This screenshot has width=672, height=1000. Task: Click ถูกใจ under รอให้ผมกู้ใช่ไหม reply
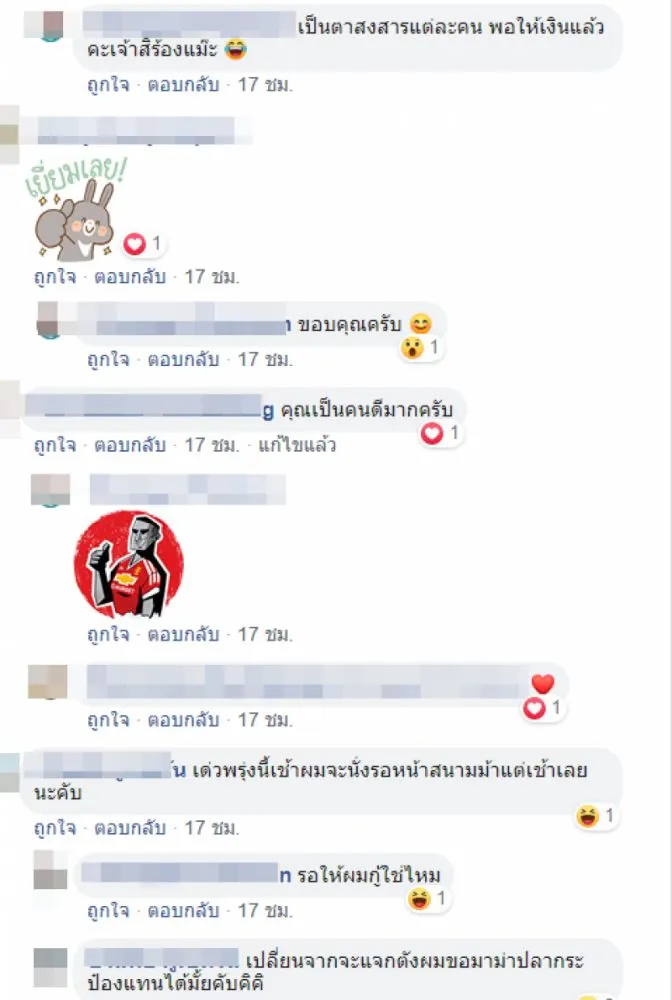pyautogui.click(x=108, y=910)
